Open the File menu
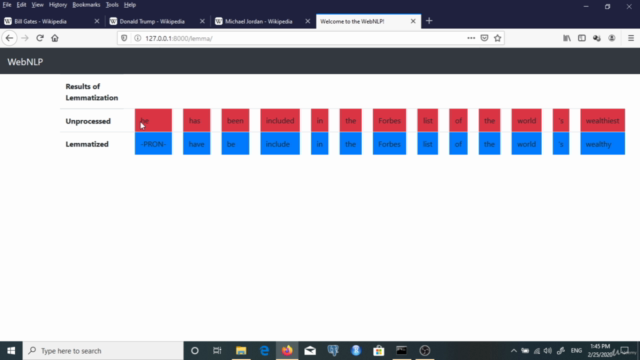This screenshot has height=360, width=640. tap(7, 5)
